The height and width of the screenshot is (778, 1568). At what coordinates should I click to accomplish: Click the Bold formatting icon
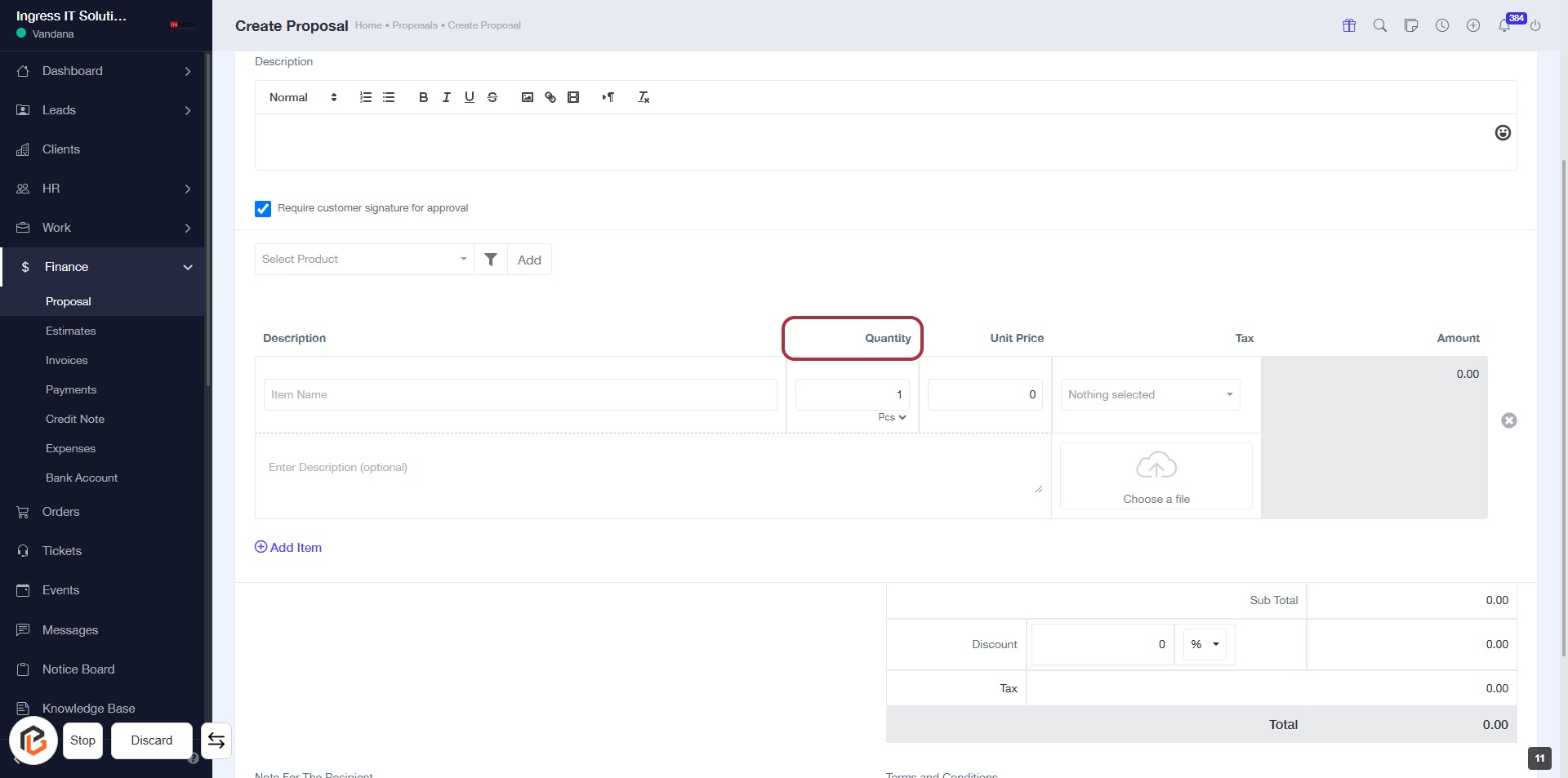(x=423, y=97)
